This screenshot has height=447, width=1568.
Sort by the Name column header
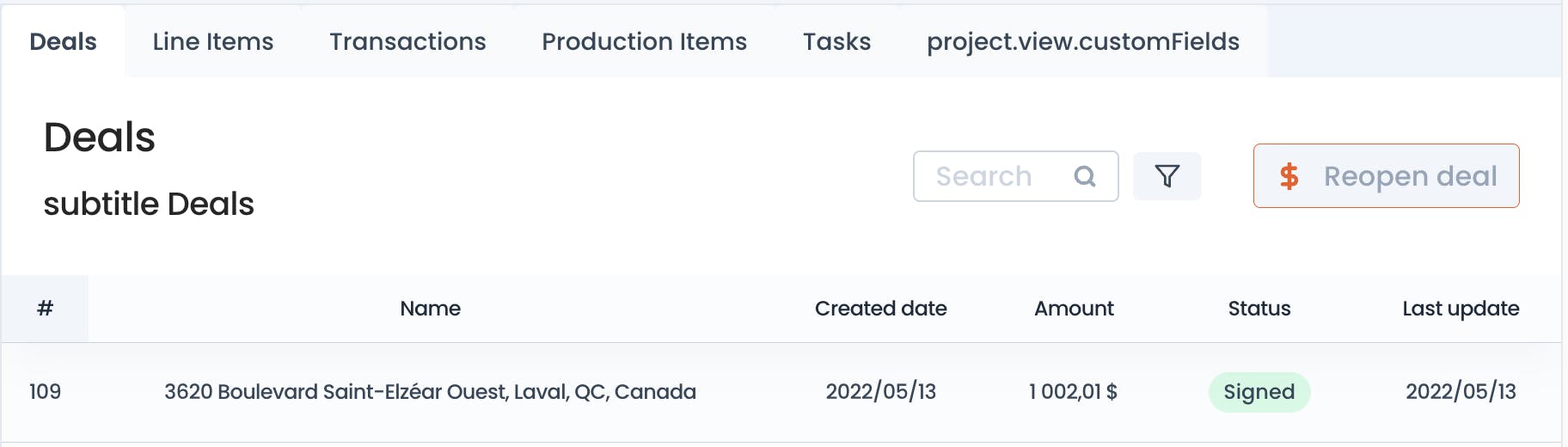(430, 309)
